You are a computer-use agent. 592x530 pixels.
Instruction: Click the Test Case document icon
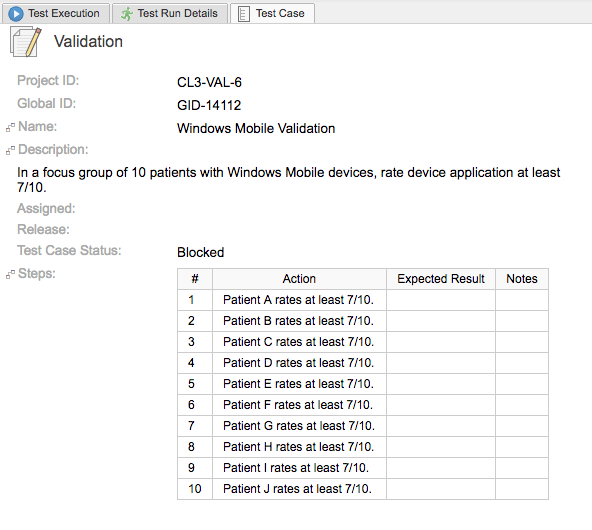tap(244, 14)
